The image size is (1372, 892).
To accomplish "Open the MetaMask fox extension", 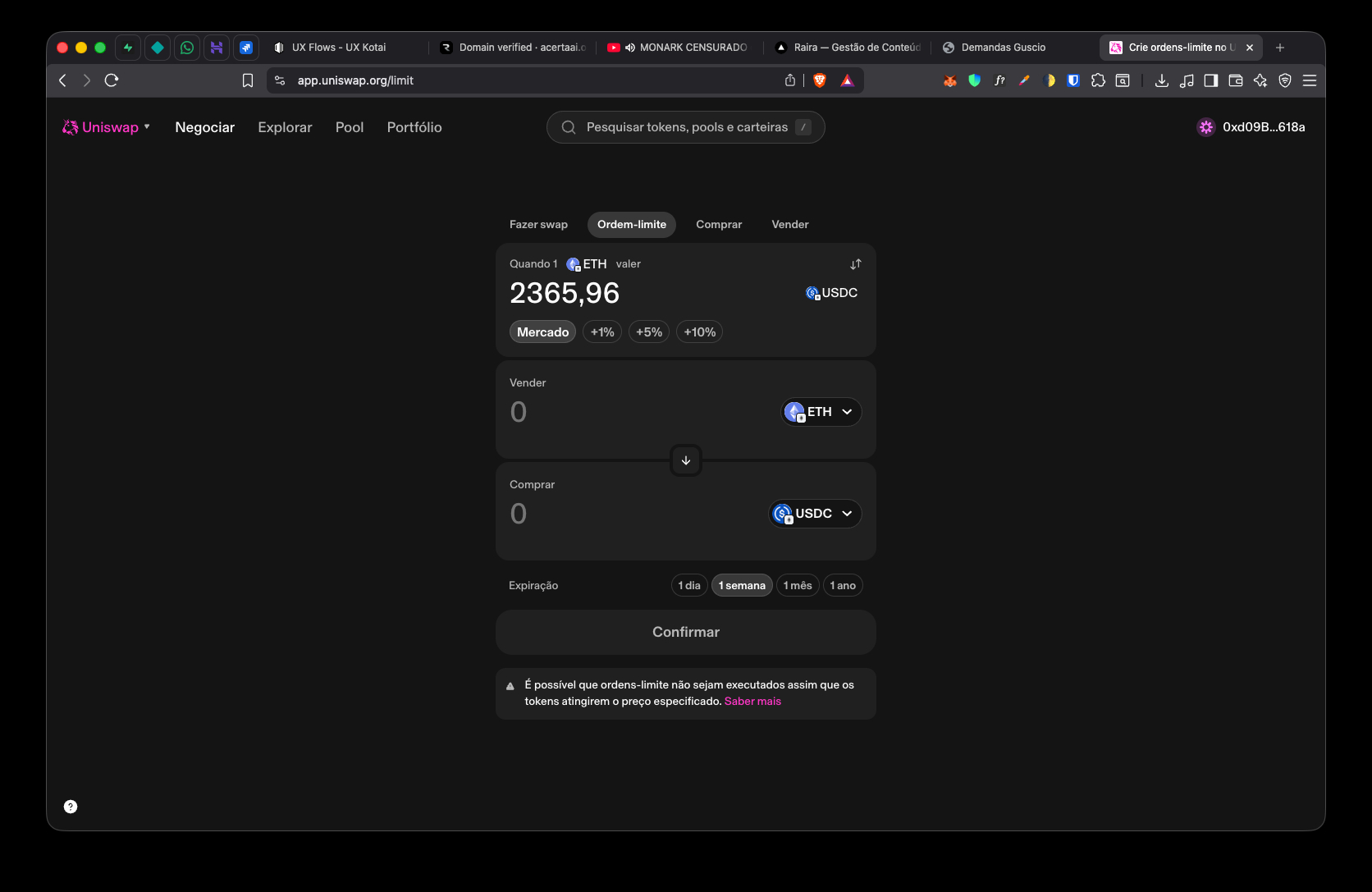I will (x=950, y=80).
